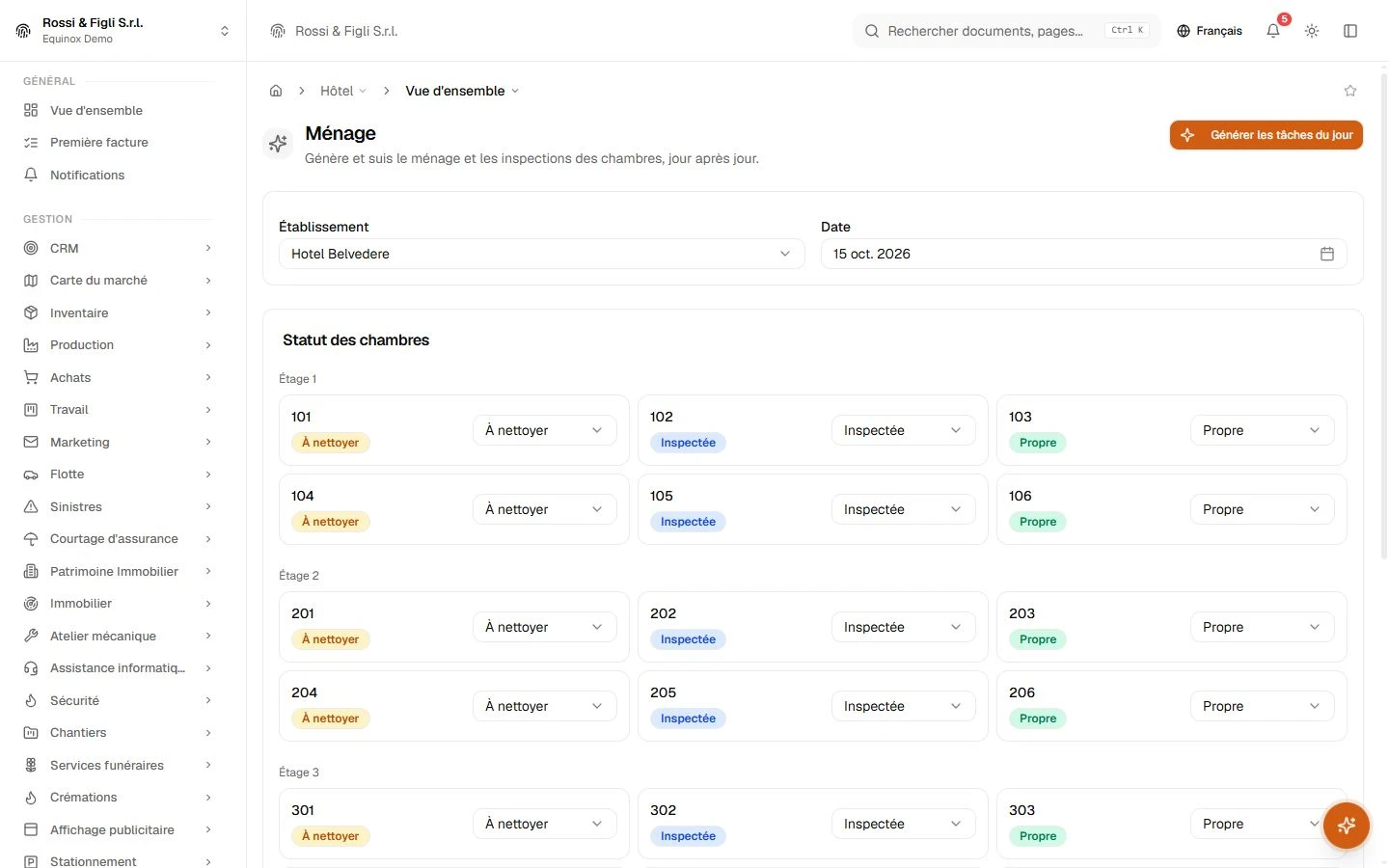The height and width of the screenshot is (868, 1389).
Task: Select the Français language button
Action: tap(1210, 31)
